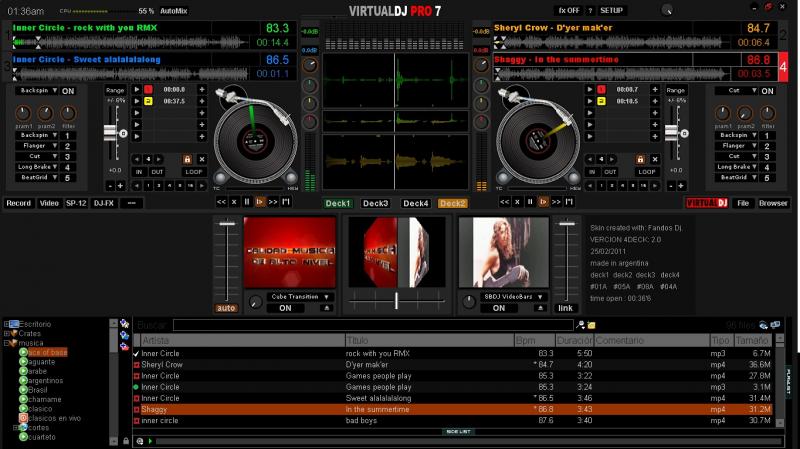800x449 pixels.
Task: Click the small green play arrow in bottom bar
Action: [151, 441]
